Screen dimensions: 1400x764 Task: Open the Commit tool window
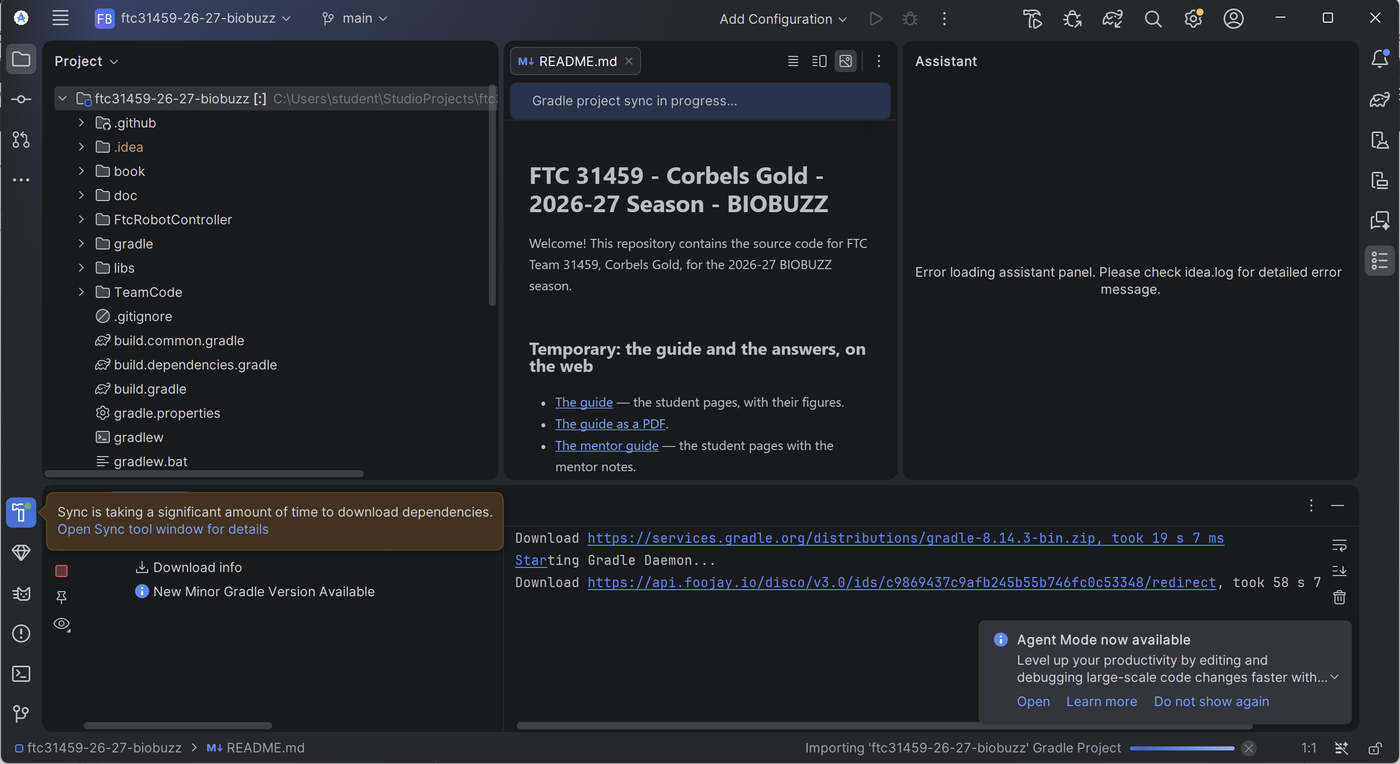(x=21, y=100)
